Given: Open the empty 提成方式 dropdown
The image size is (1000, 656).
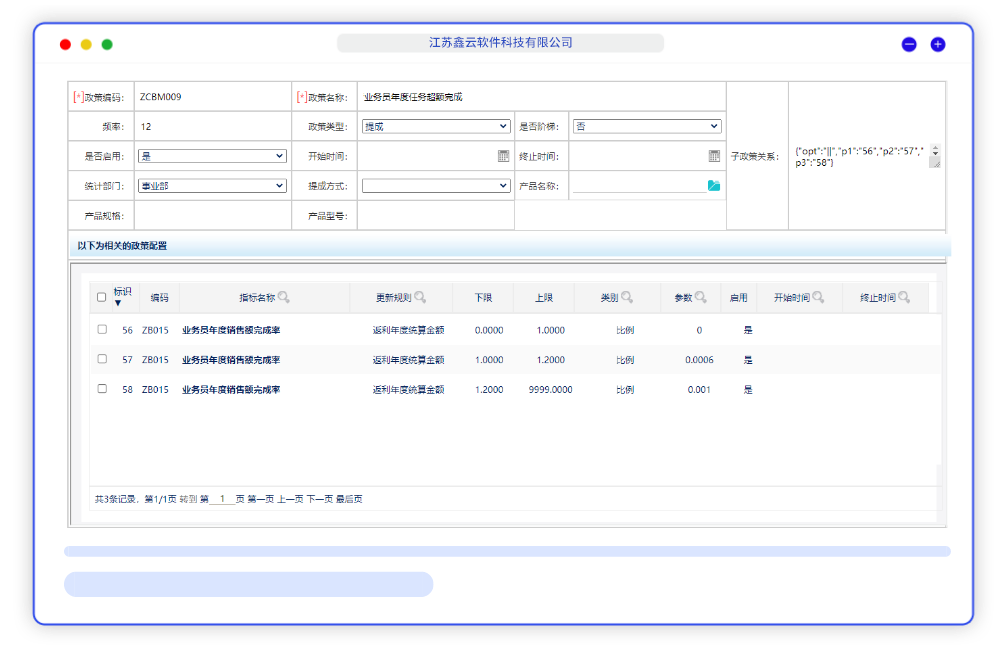Looking at the screenshot, I should (436, 185).
